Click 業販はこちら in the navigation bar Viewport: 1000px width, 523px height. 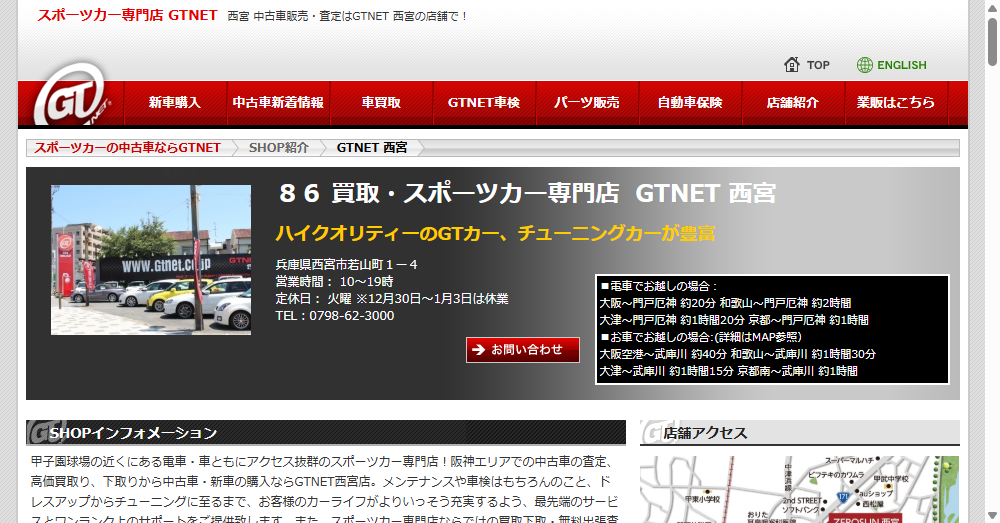click(896, 103)
